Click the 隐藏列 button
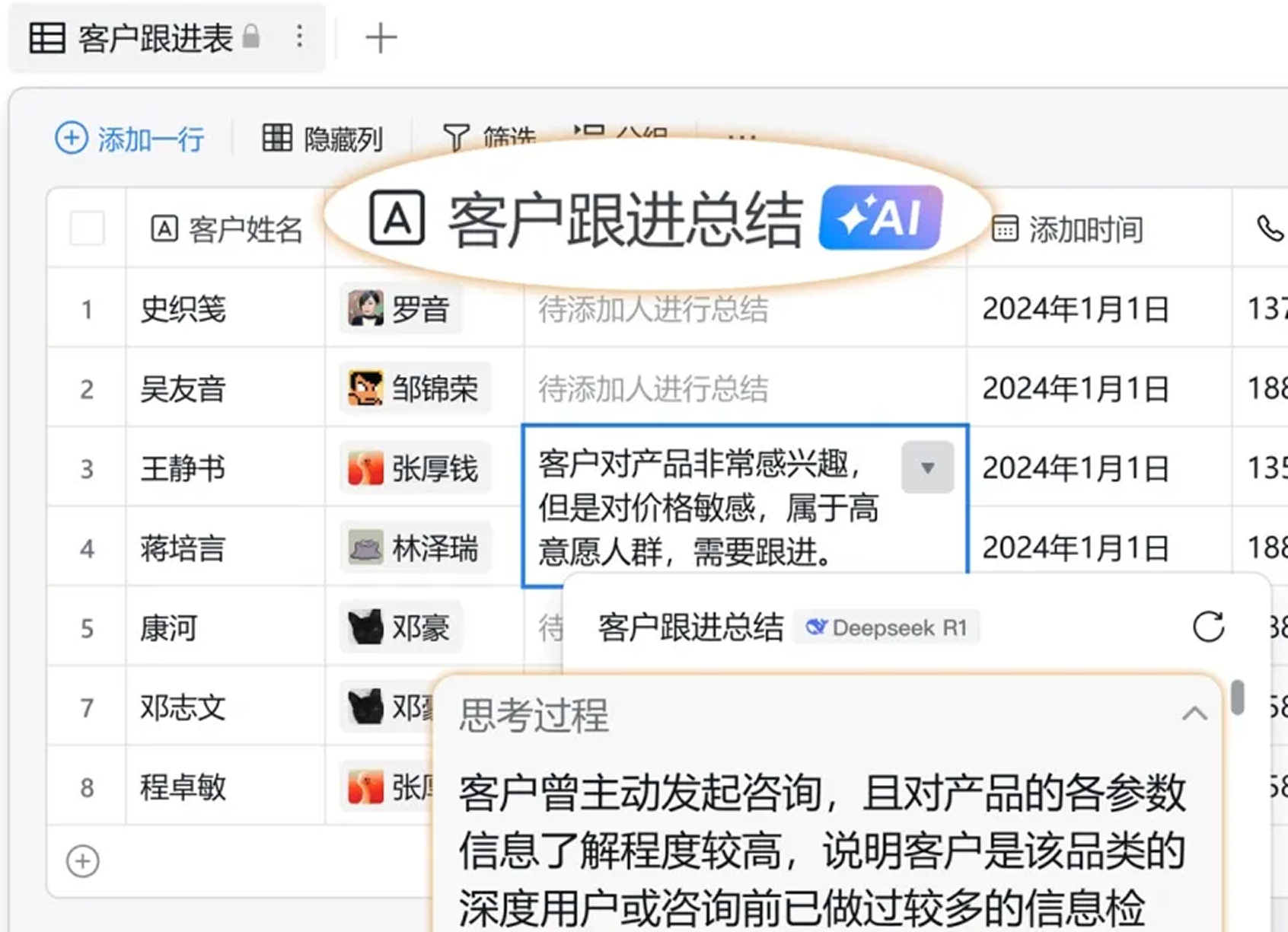Viewport: 1288px width, 932px height. pyautogui.click(x=322, y=139)
